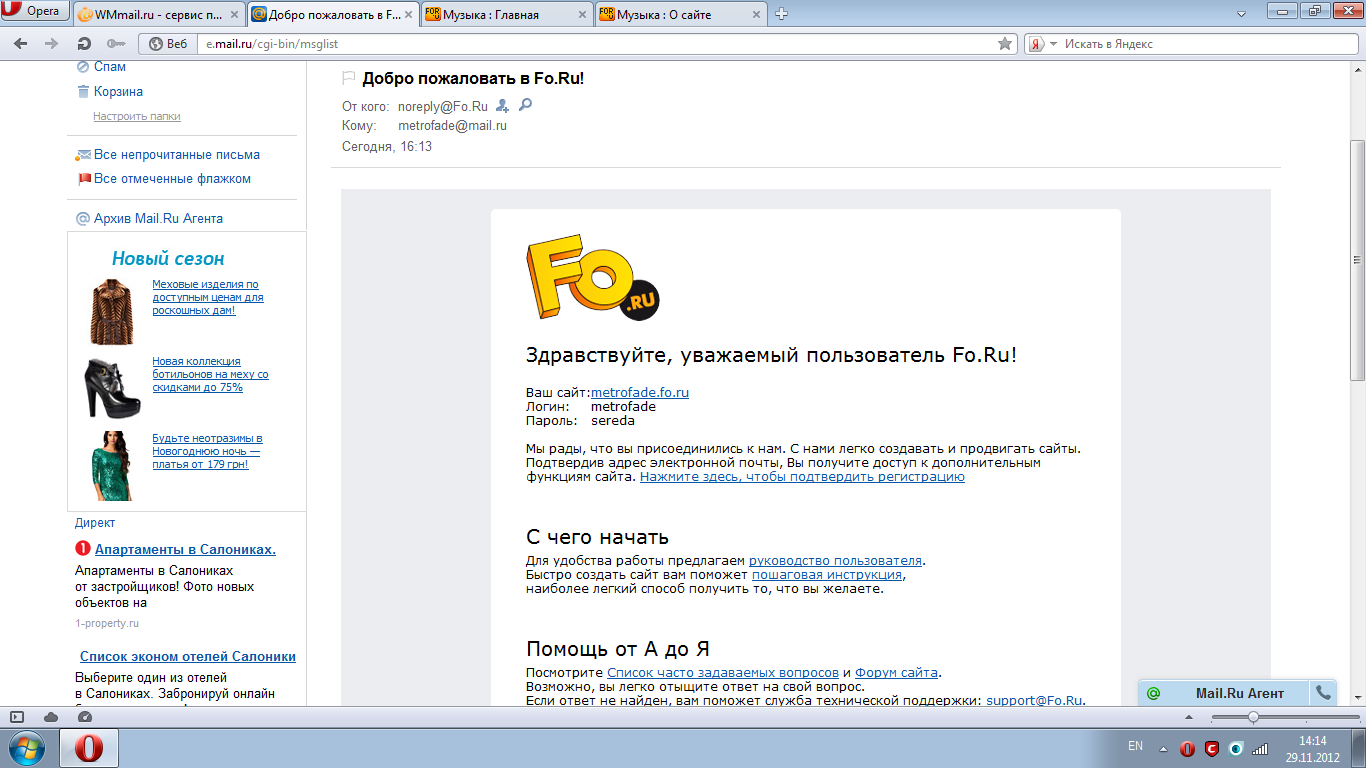Click the Новая коллекция ботильонов ad link
1366x768 pixels.
click(x=210, y=374)
